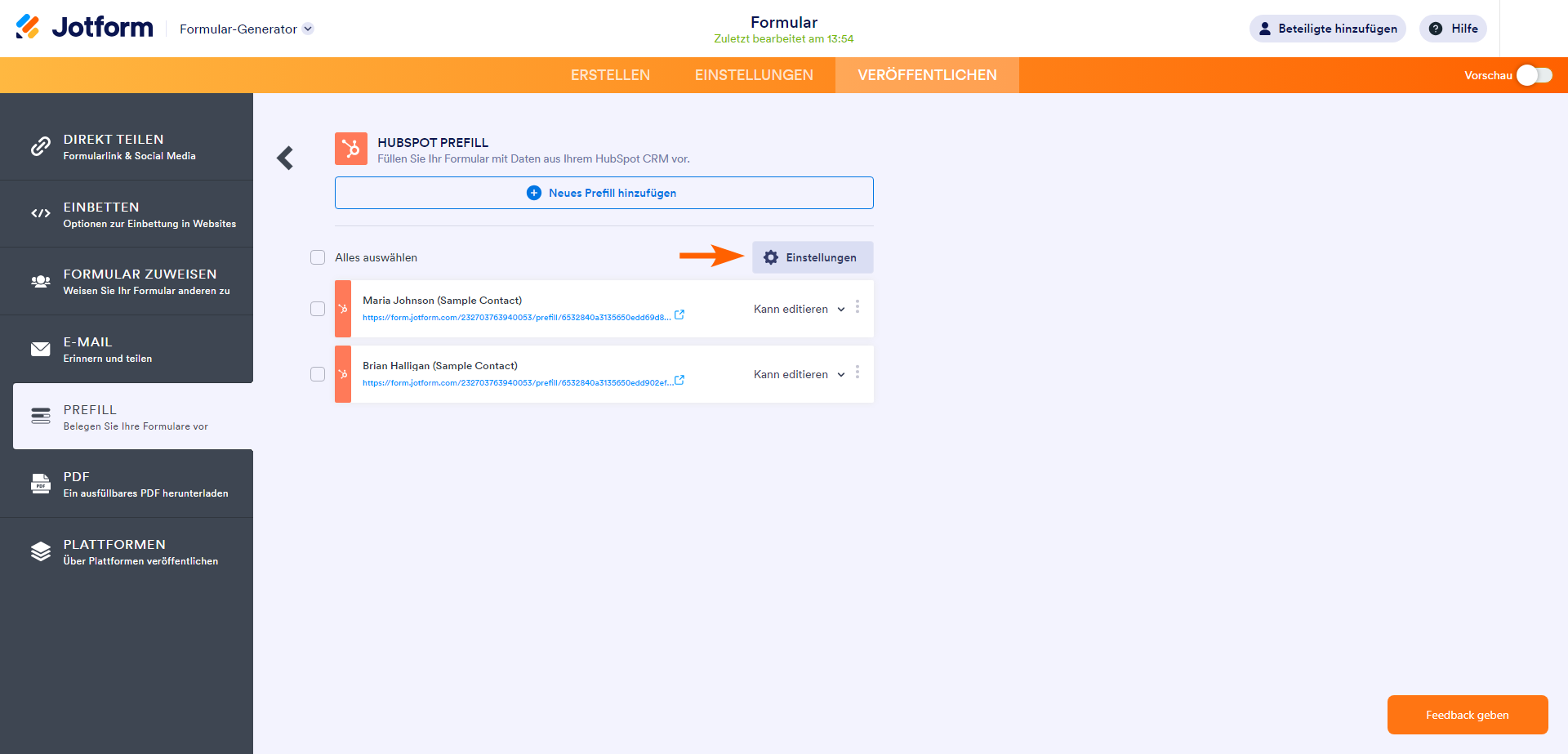The height and width of the screenshot is (754, 1568).
Task: Open the Einstellungen gear button
Action: pos(813,257)
